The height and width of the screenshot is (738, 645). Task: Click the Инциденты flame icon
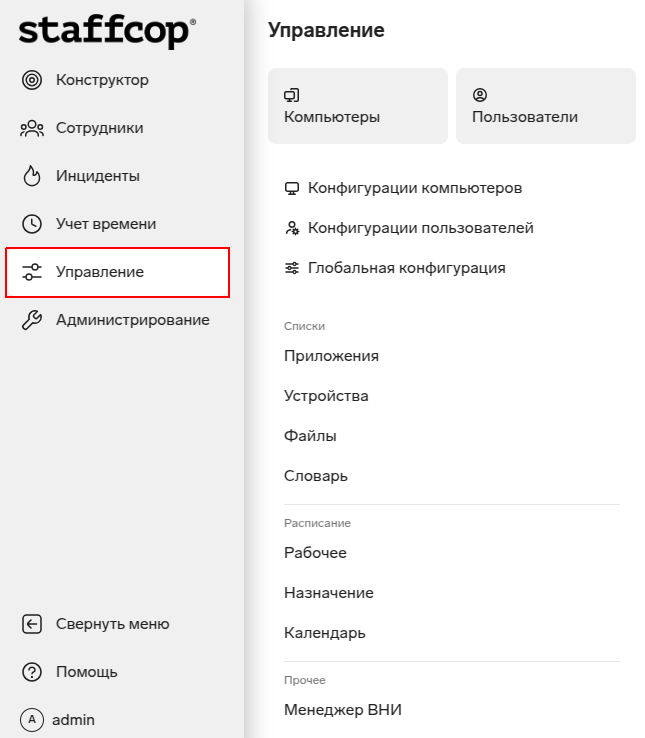tap(32, 176)
